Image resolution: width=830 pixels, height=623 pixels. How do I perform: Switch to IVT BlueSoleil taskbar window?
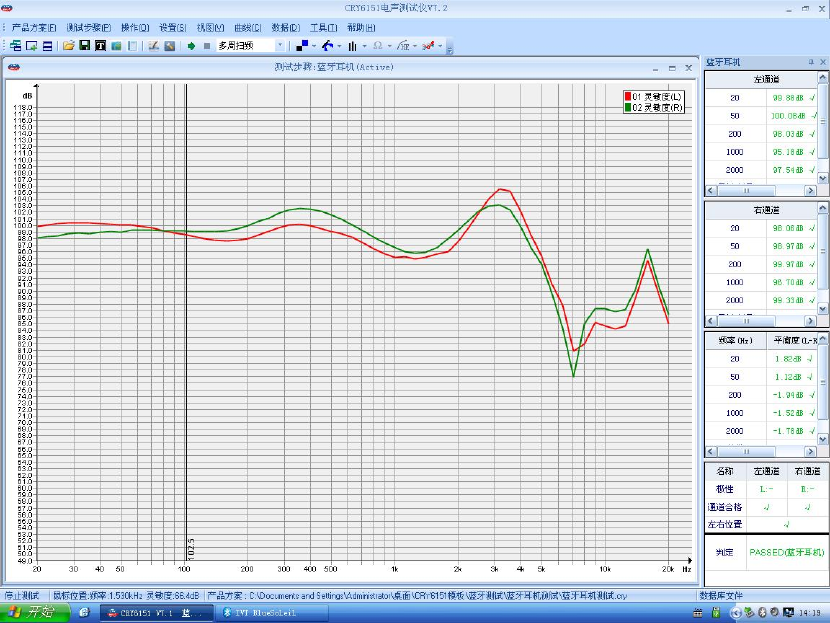[x=265, y=612]
